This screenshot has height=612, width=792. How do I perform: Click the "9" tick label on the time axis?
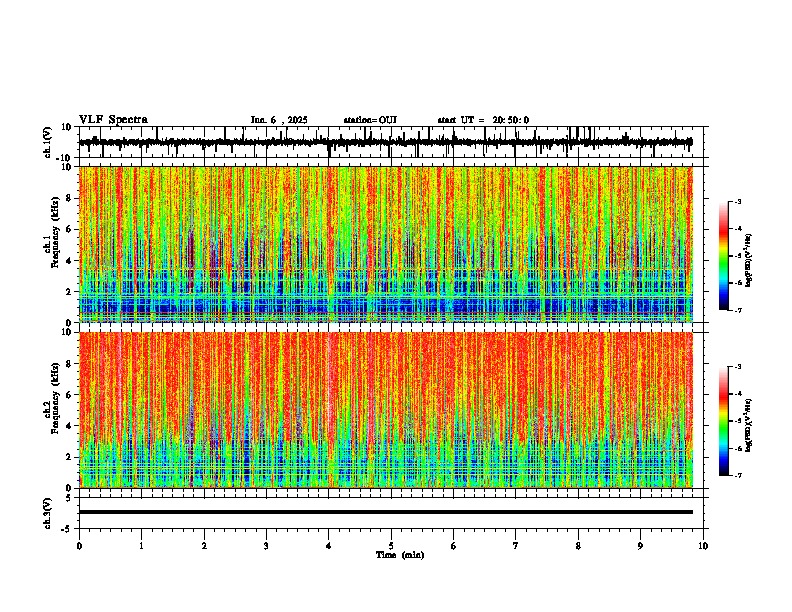(640, 546)
